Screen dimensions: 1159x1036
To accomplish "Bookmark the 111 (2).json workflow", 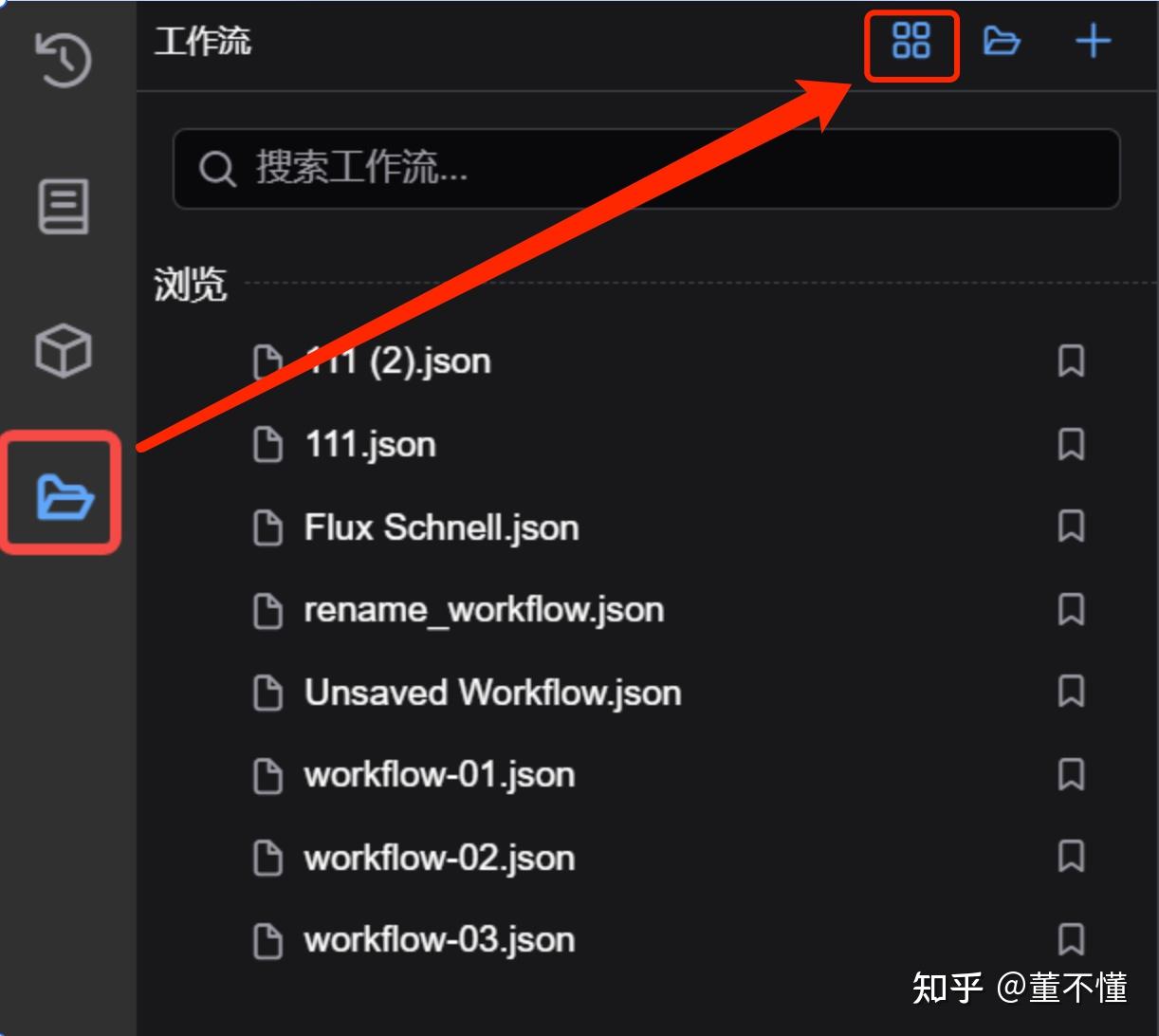I will click(1071, 361).
